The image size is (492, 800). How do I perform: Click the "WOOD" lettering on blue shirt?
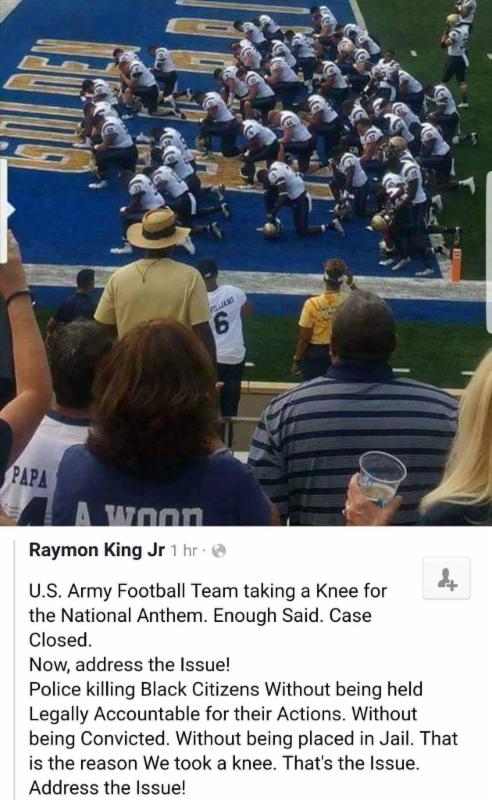coord(157,516)
